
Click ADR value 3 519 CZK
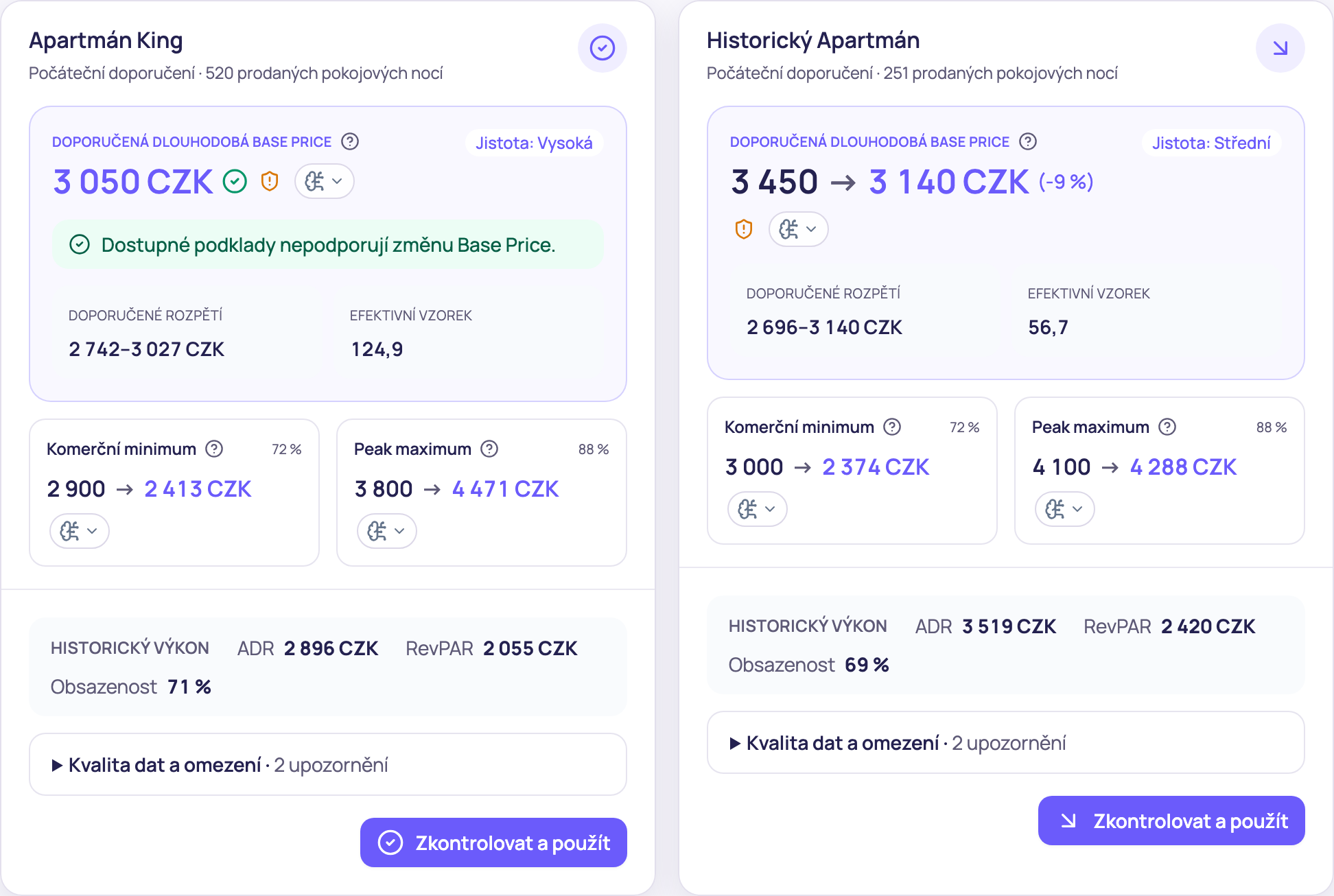point(1009,626)
